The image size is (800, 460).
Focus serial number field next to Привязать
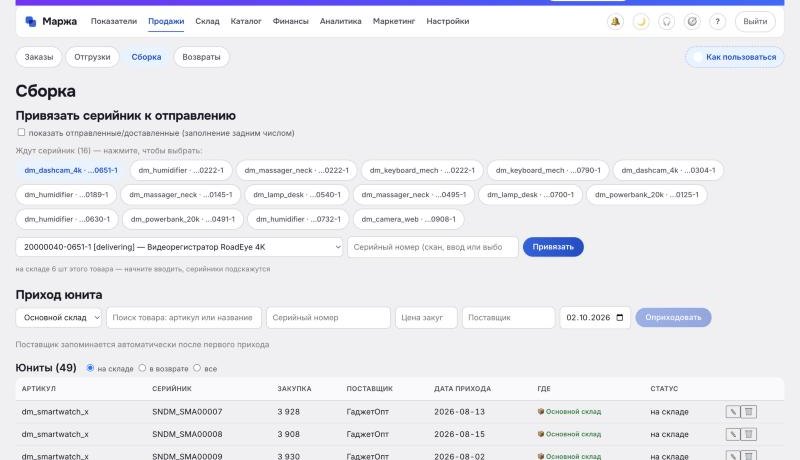433,247
